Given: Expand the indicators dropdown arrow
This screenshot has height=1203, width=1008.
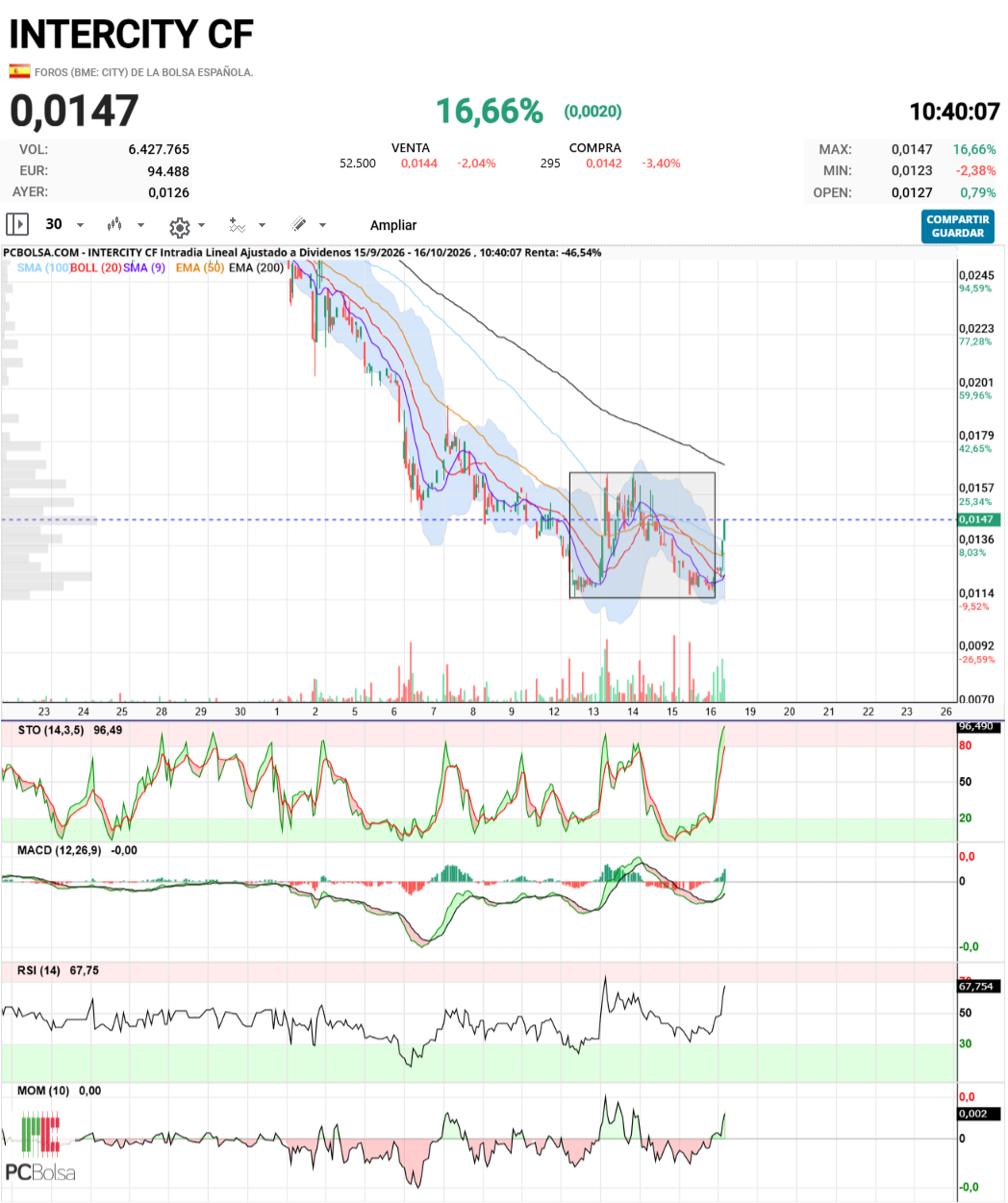Looking at the screenshot, I should (x=262, y=225).
